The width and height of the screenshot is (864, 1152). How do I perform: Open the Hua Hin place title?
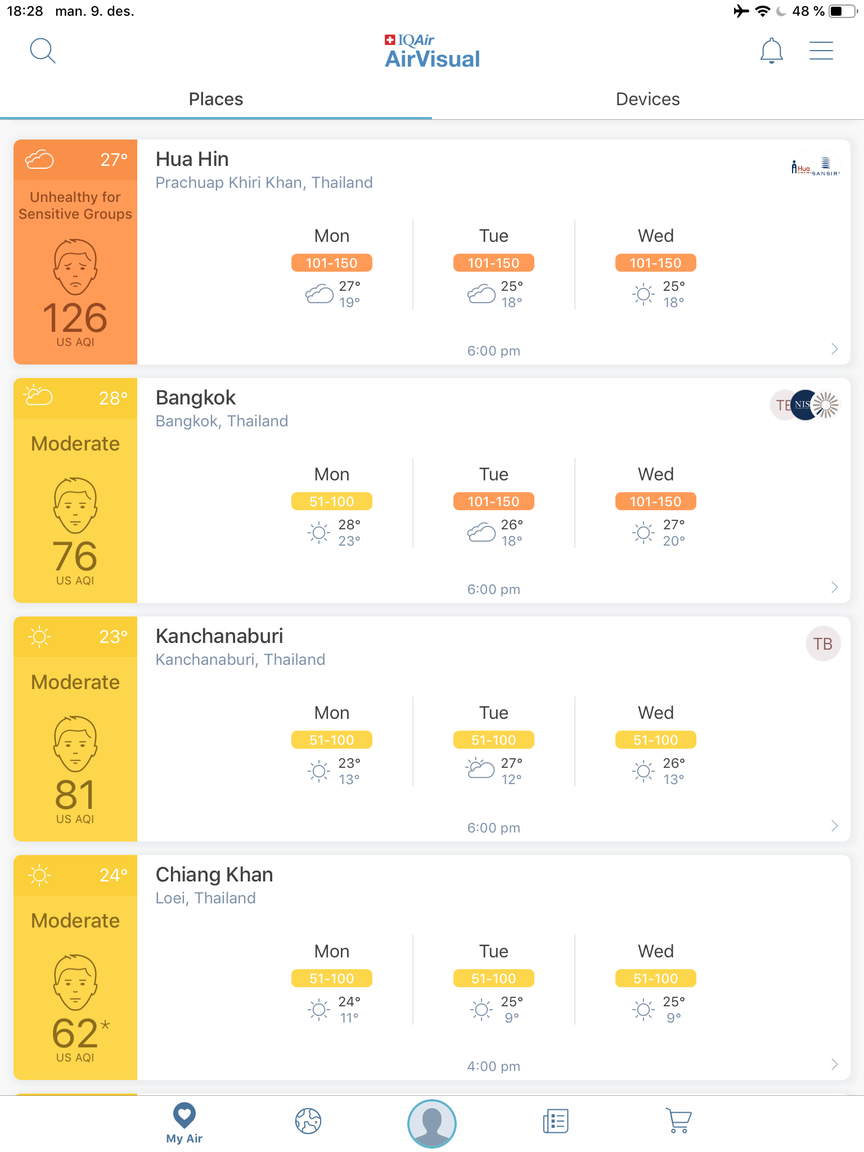coord(192,159)
